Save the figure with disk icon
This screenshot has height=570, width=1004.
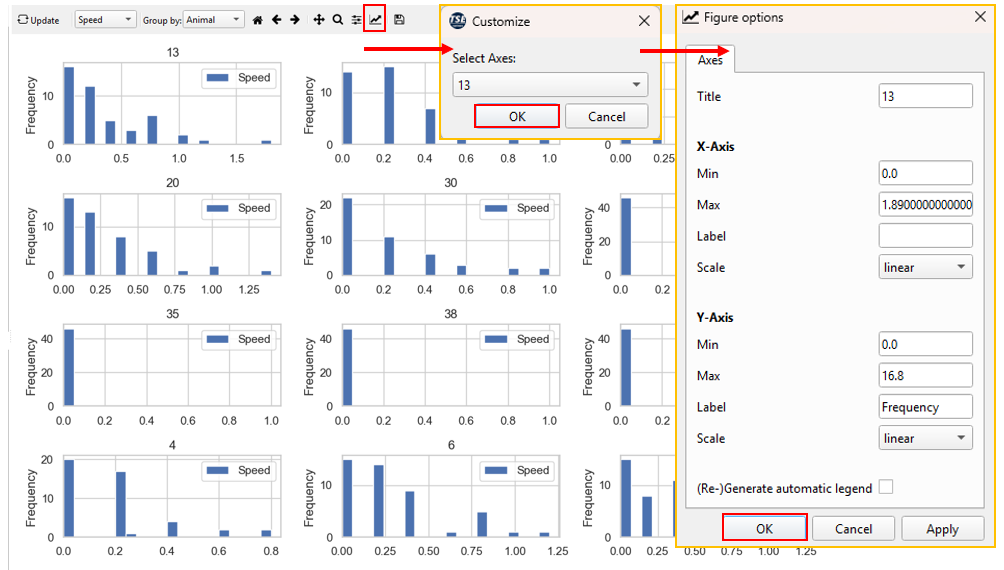[x=399, y=20]
